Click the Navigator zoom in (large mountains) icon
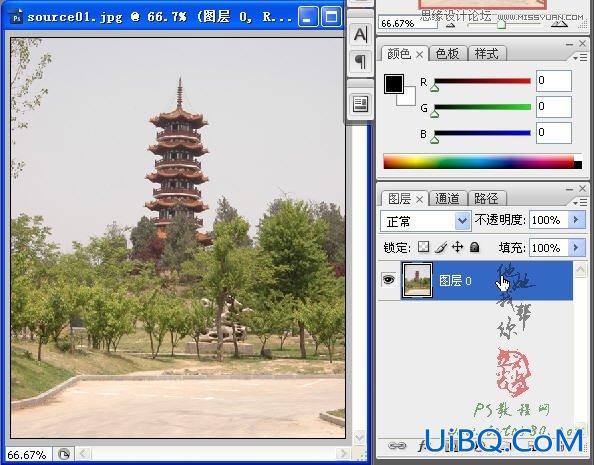Screen dimensions: 594x465 (559, 25)
